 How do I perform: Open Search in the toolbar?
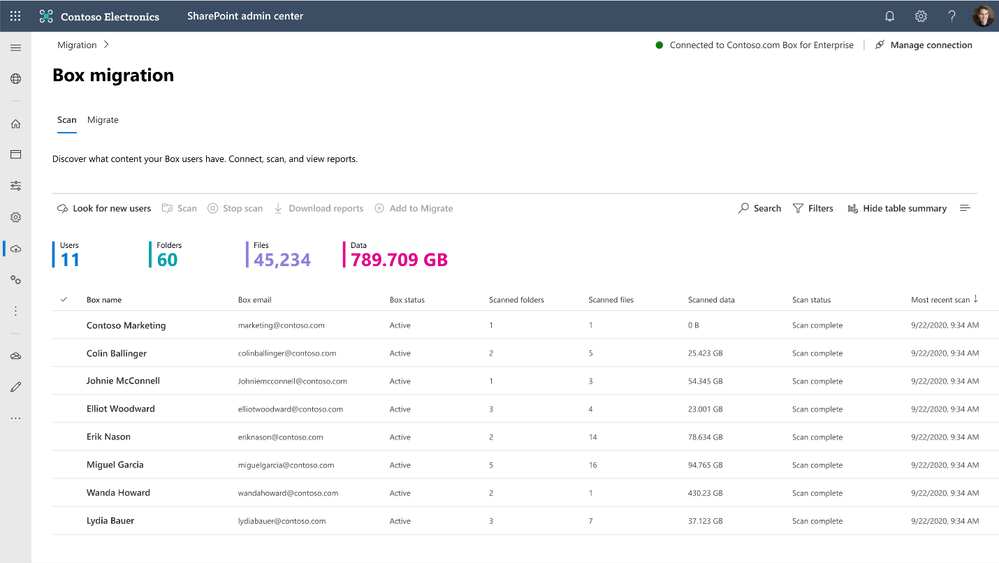[759, 208]
